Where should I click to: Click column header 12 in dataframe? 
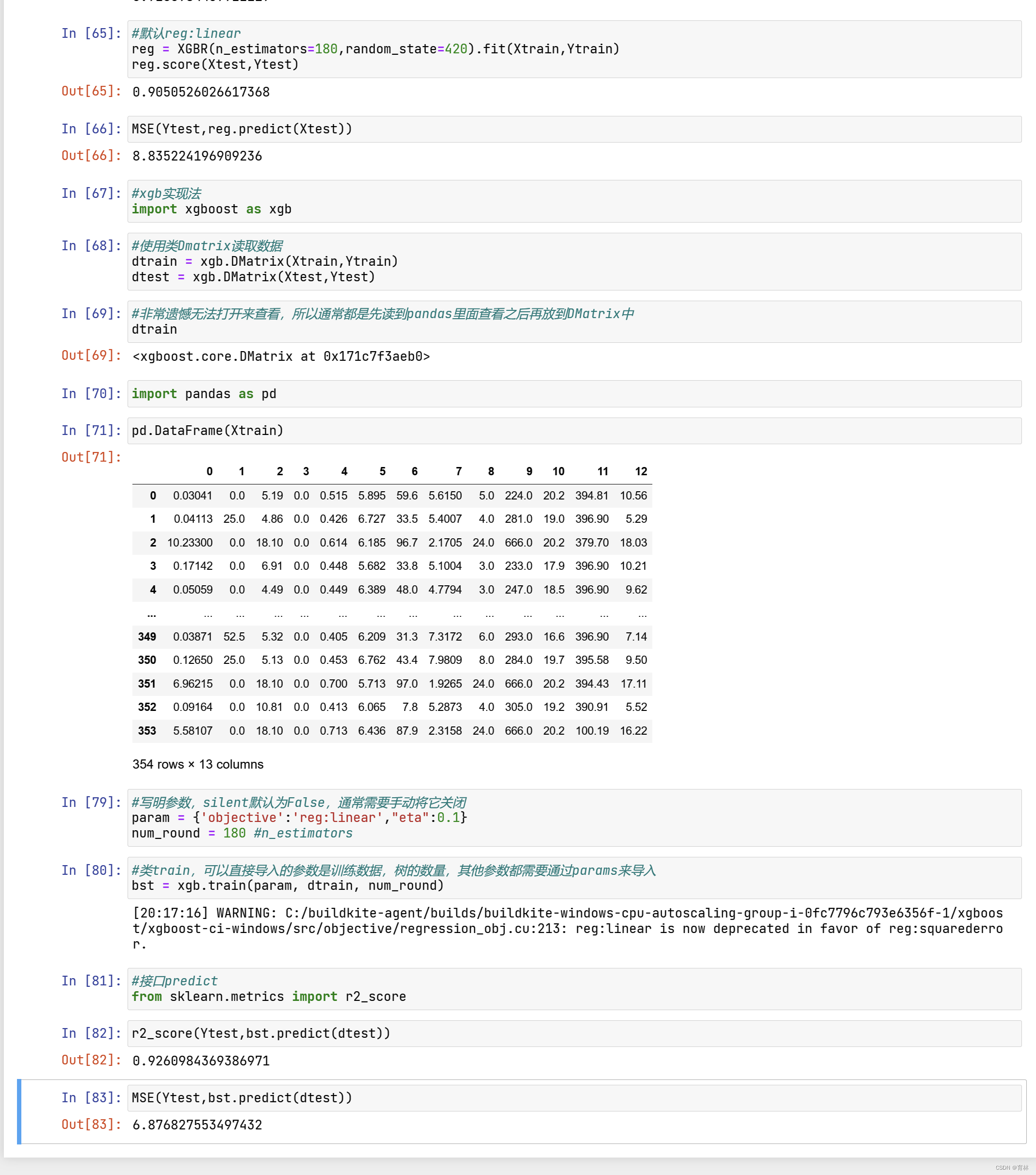(x=641, y=472)
